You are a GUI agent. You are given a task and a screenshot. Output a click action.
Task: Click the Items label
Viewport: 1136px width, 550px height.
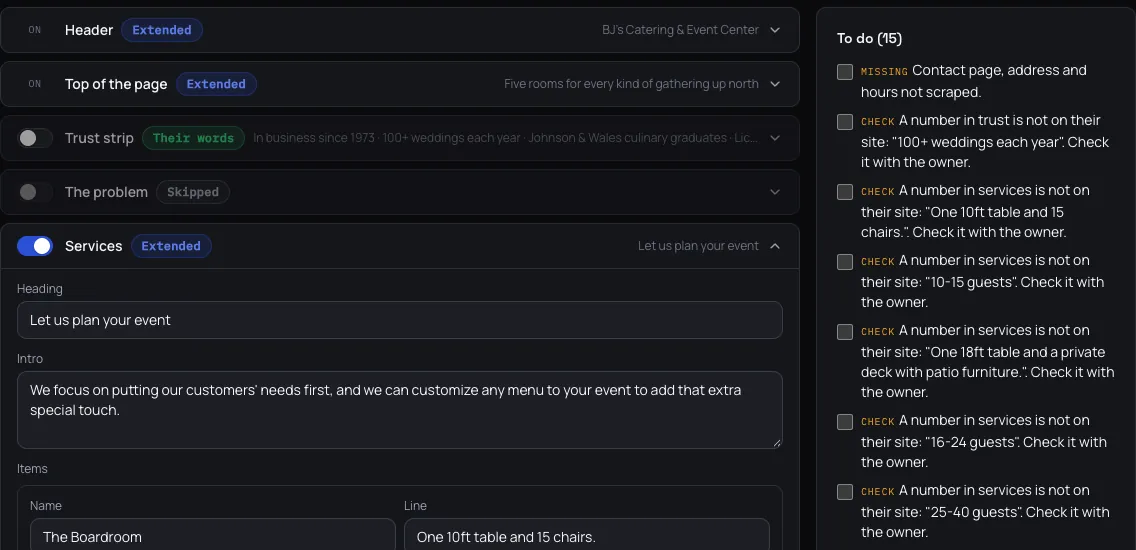coord(33,469)
